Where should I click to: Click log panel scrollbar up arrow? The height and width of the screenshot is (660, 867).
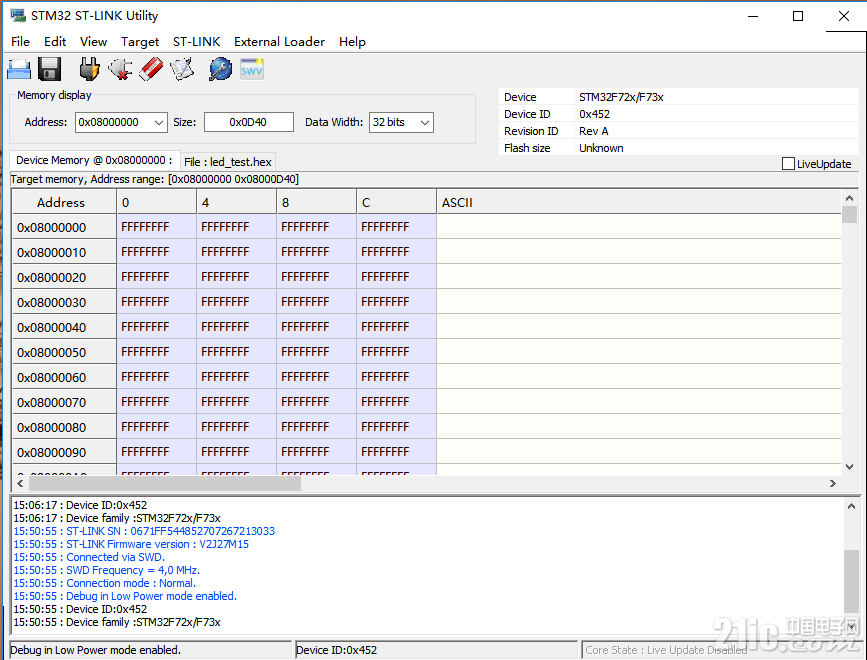[852, 506]
